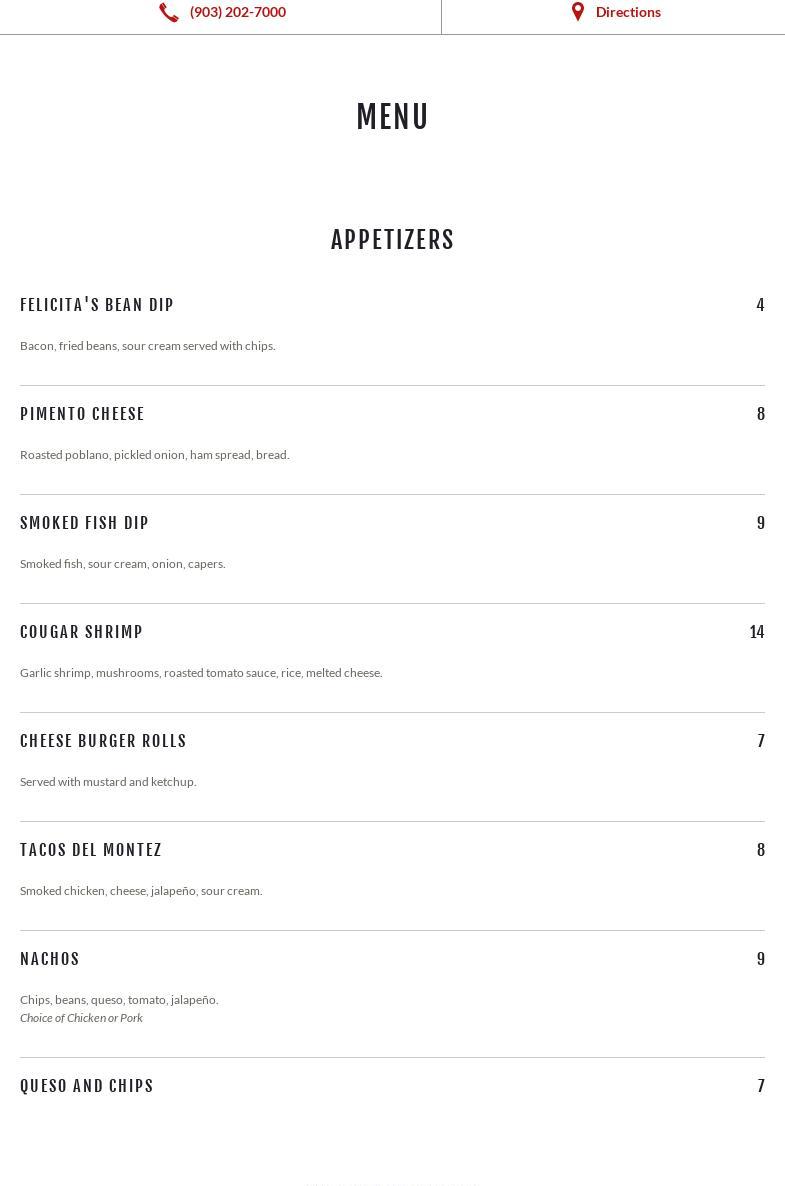Click the Cheese Burger Rolls title
Viewport: 785px width, 1186px height.
(103, 741)
